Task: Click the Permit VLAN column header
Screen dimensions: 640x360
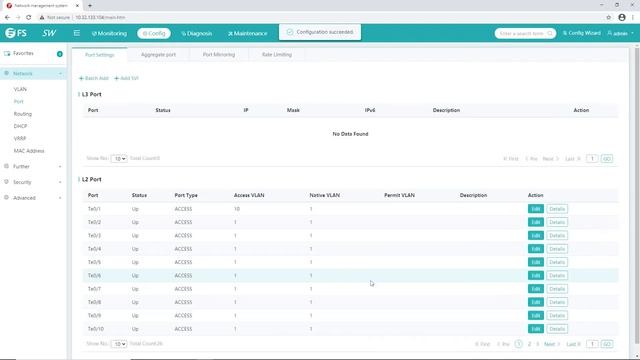Action: 399,196
